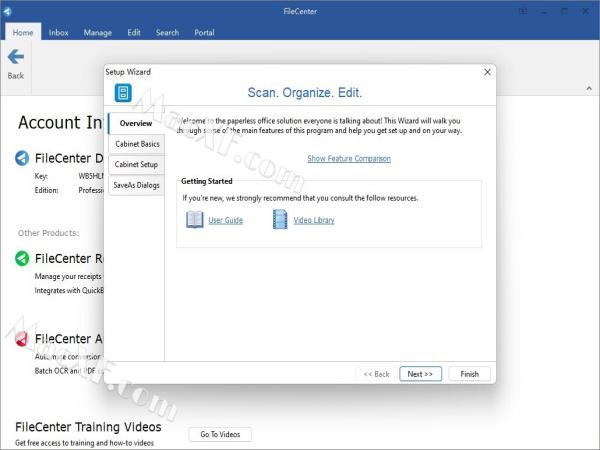Switch to the Home ribbon tab
This screenshot has height=450, width=600.
[23, 33]
